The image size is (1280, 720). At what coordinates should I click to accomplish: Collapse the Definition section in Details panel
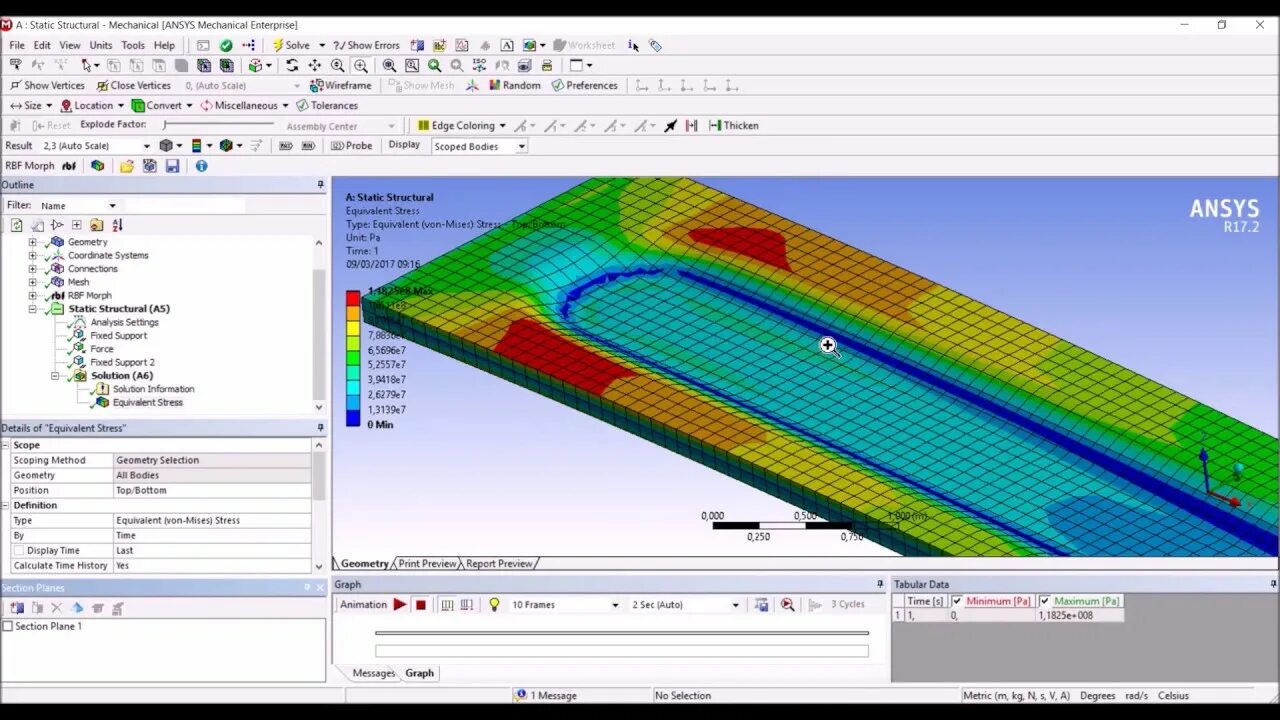point(6,505)
